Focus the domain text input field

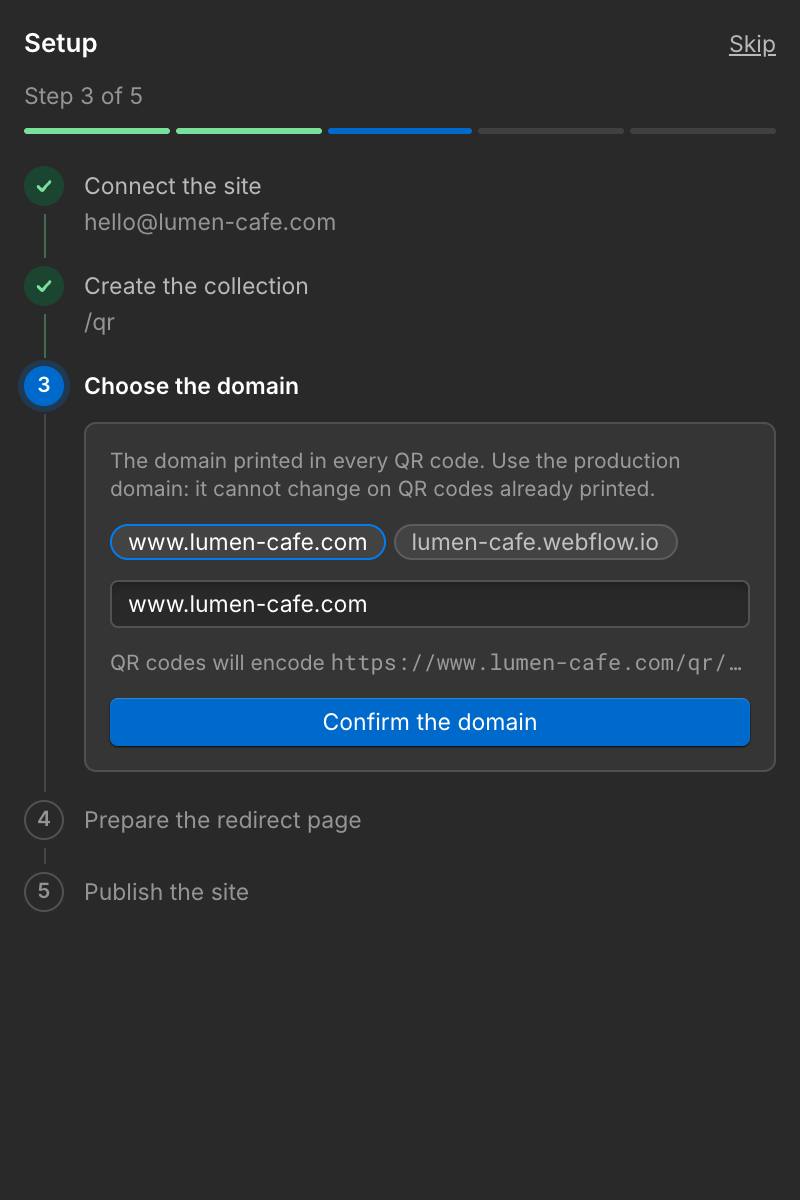coord(430,604)
